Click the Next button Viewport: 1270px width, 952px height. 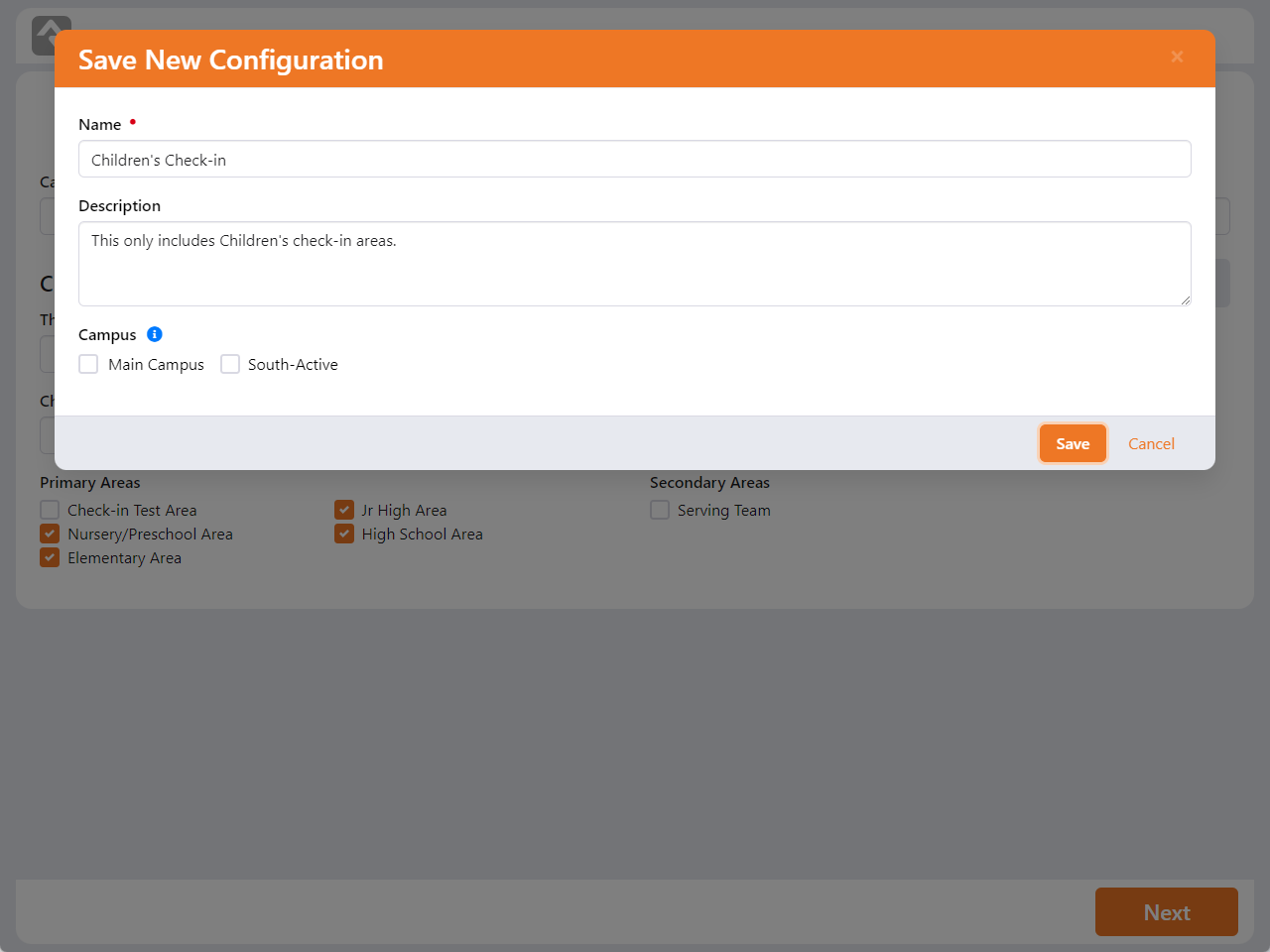[1167, 911]
